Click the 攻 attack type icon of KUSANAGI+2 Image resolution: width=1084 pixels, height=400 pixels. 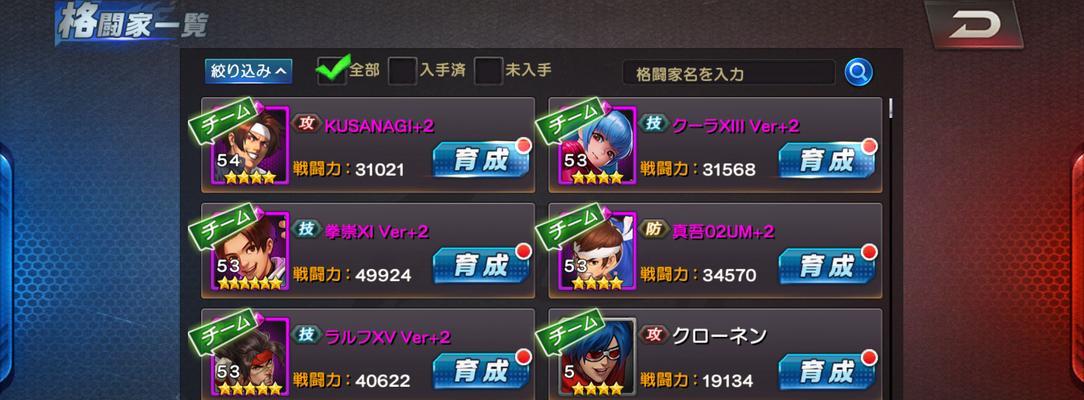tap(306, 124)
